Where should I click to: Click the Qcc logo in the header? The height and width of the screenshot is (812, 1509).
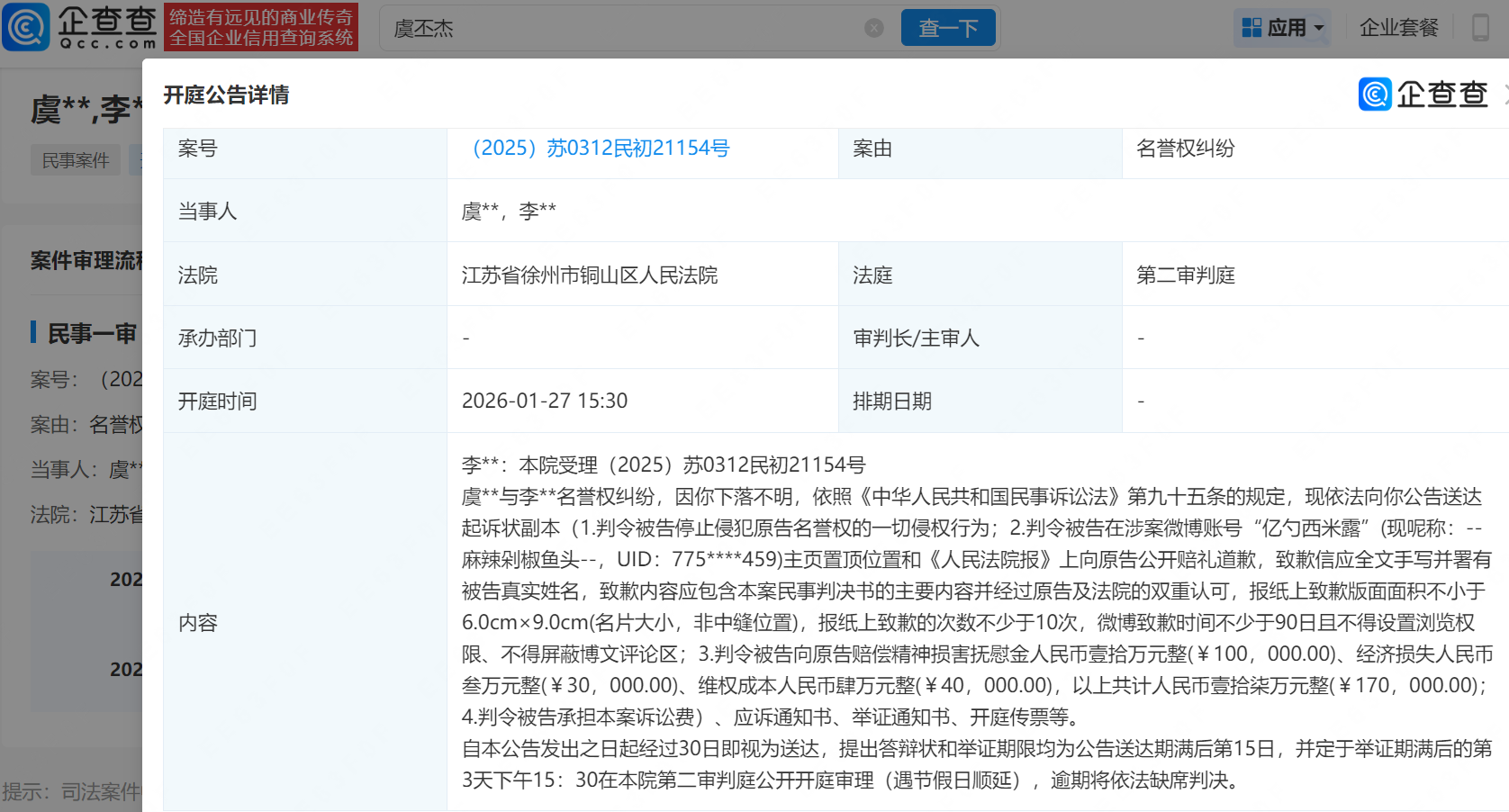coord(79,27)
